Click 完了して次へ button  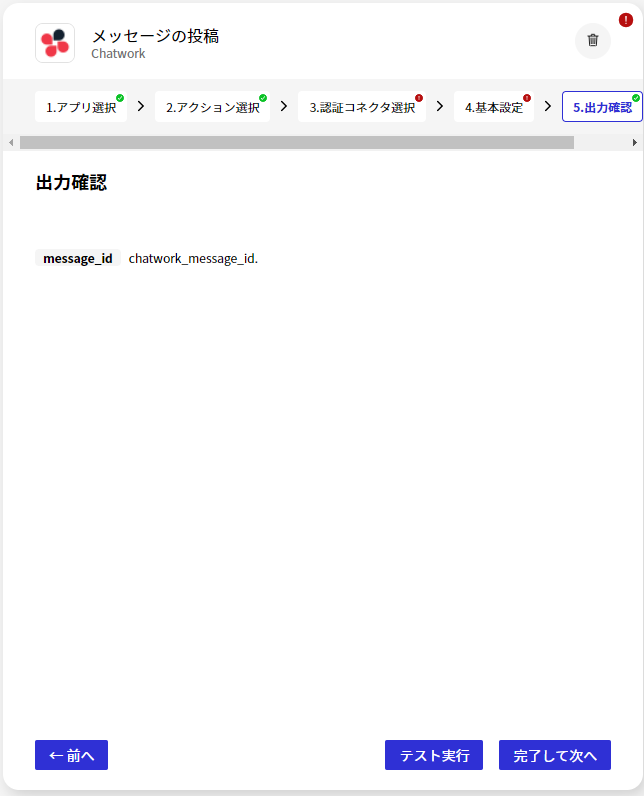pyautogui.click(x=555, y=755)
